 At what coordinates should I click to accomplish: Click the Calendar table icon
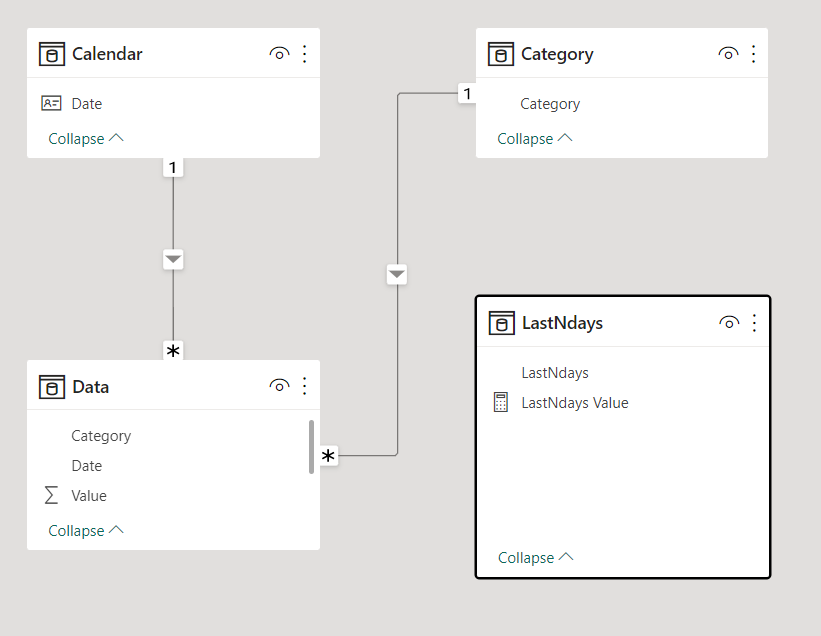52,54
